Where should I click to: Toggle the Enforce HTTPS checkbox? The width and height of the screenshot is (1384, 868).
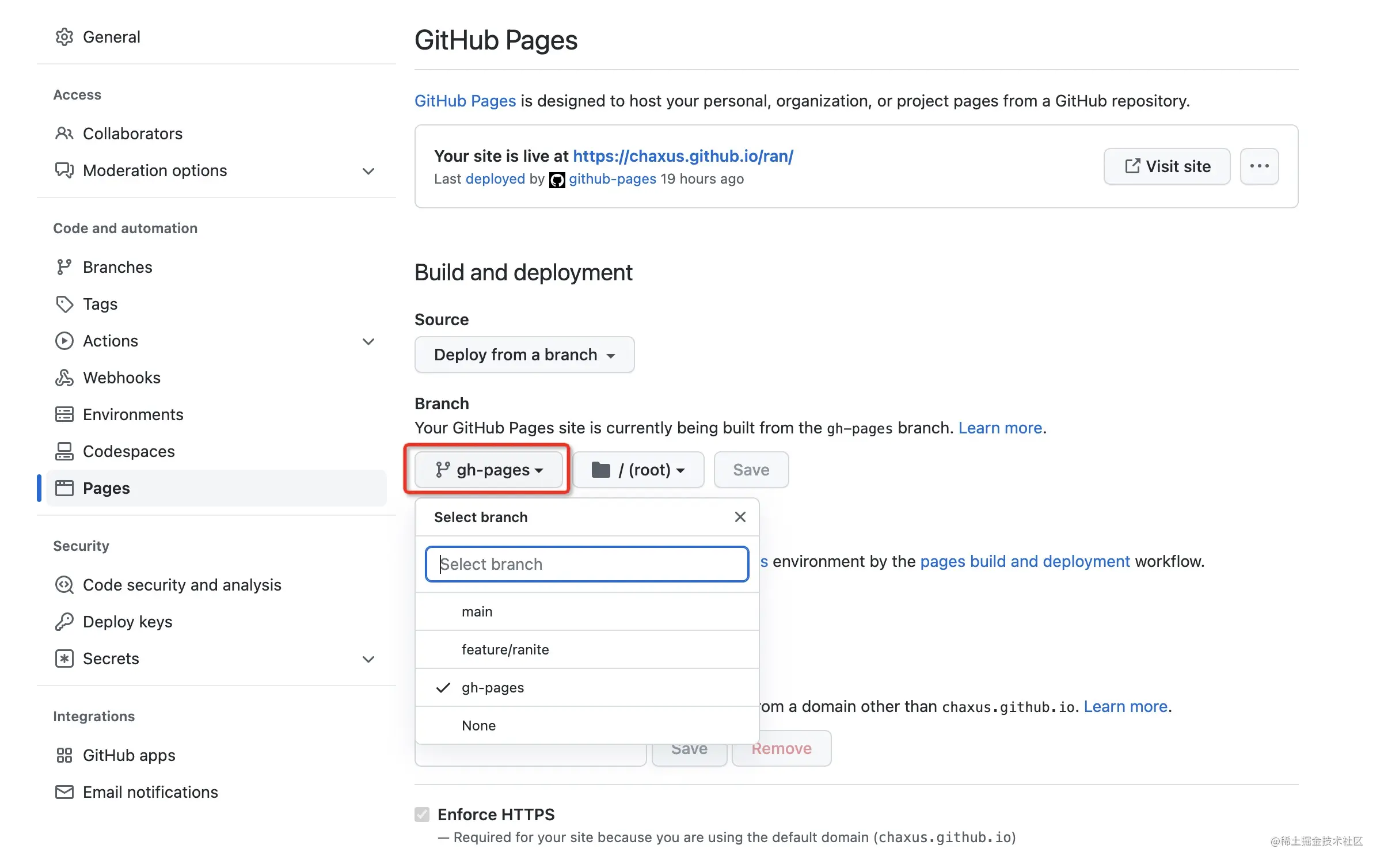click(x=422, y=814)
